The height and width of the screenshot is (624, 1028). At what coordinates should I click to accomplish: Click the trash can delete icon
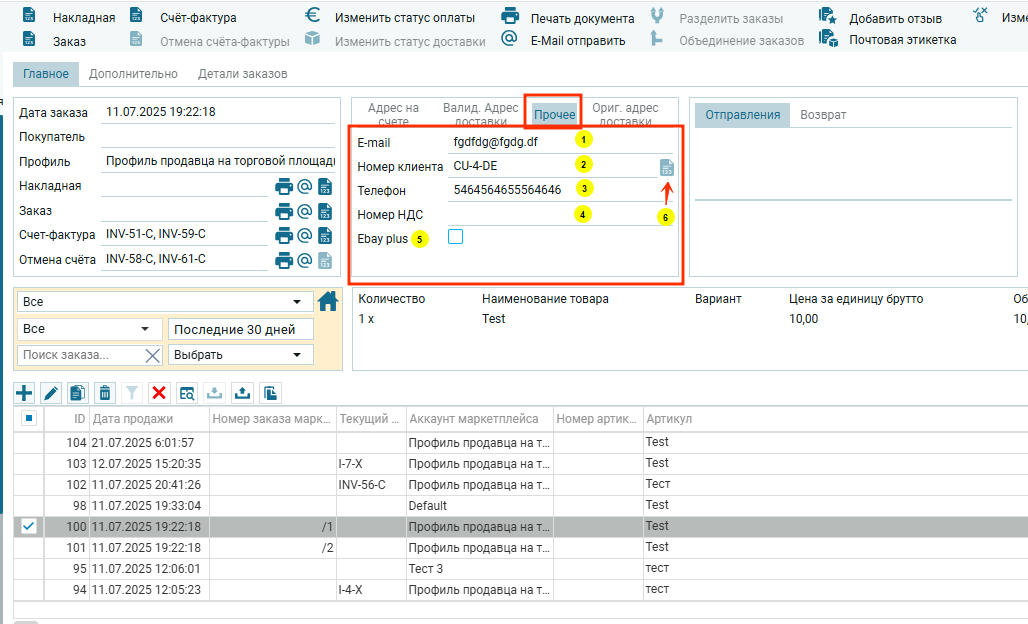[x=105, y=393]
